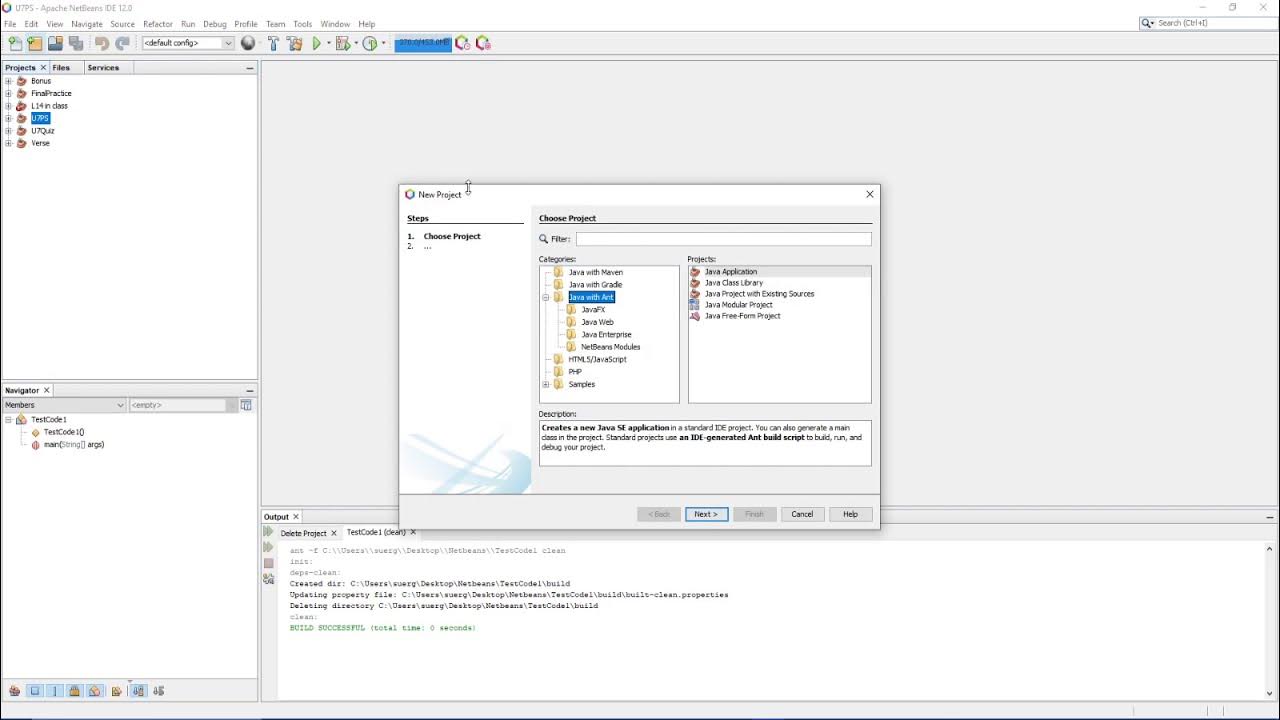1280x720 pixels.
Task: Click the Profile Project toolbar icon
Action: click(x=370, y=43)
